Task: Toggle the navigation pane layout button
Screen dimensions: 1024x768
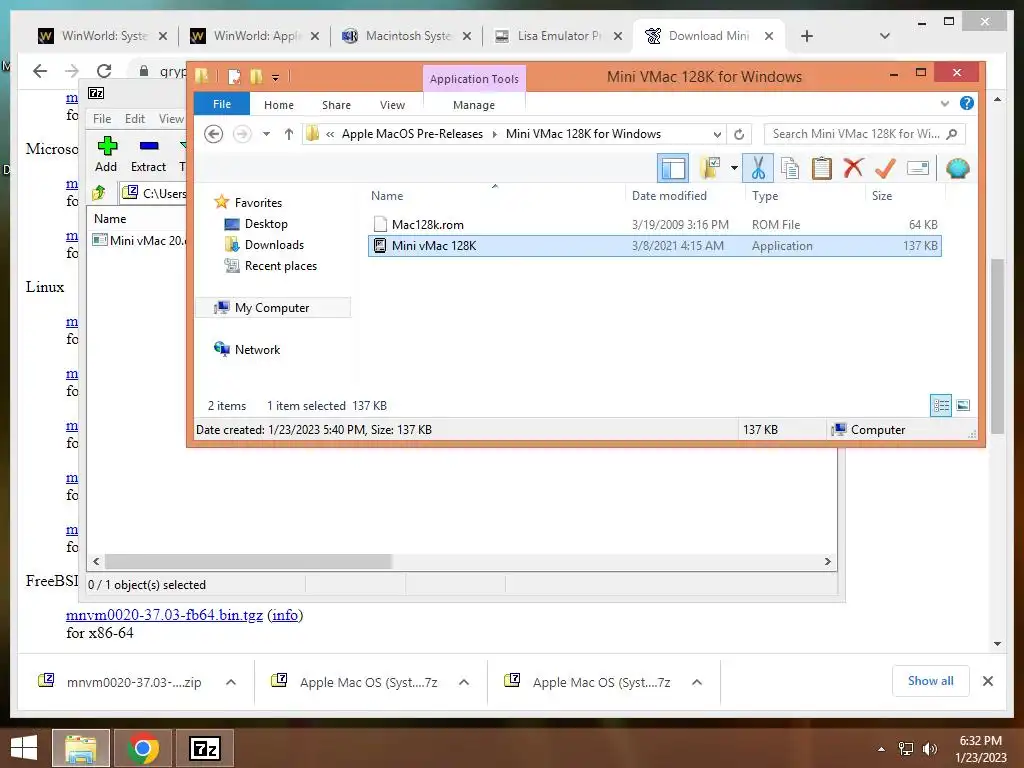Action: 673,168
